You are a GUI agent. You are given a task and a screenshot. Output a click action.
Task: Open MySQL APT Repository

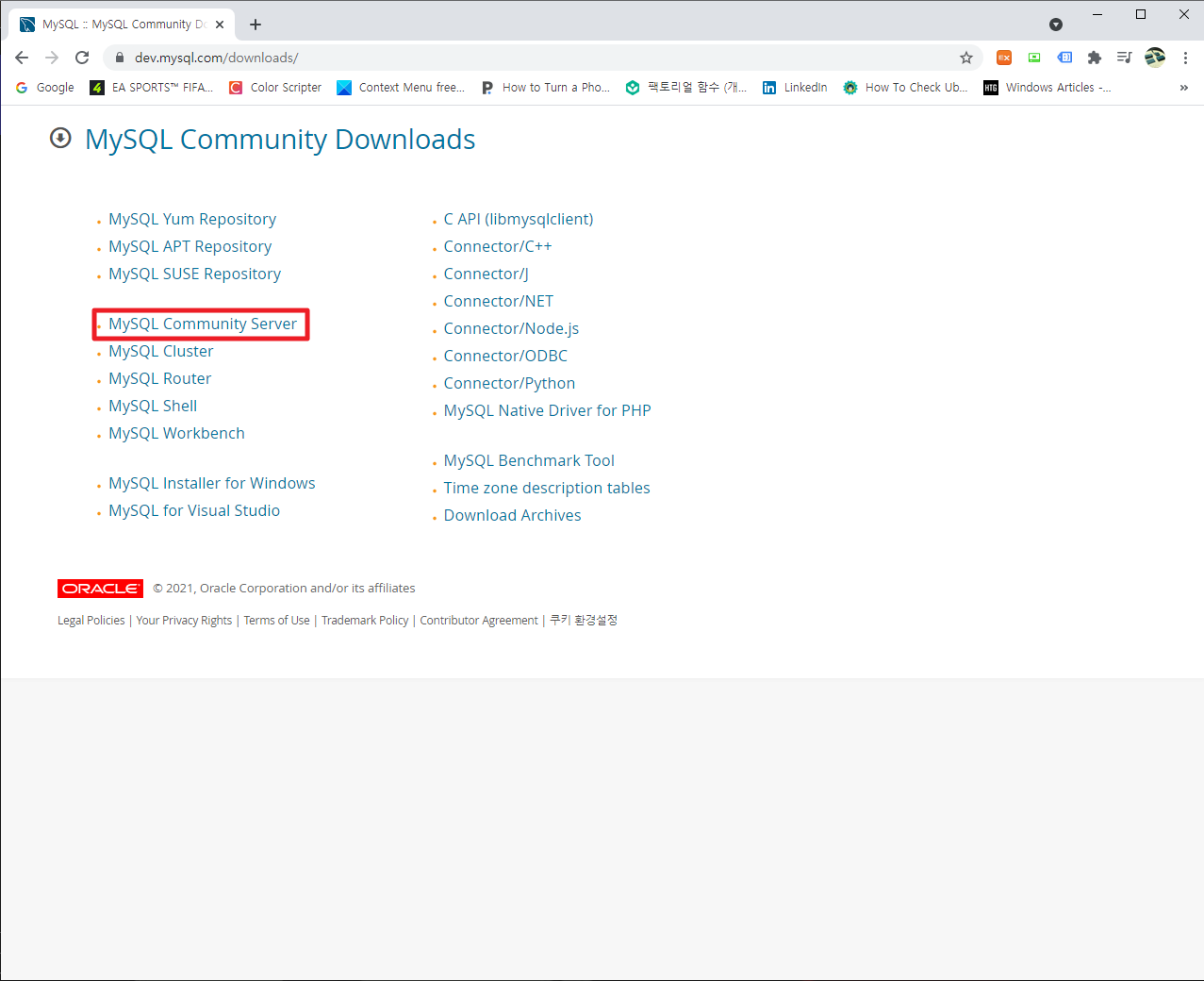[x=190, y=246]
